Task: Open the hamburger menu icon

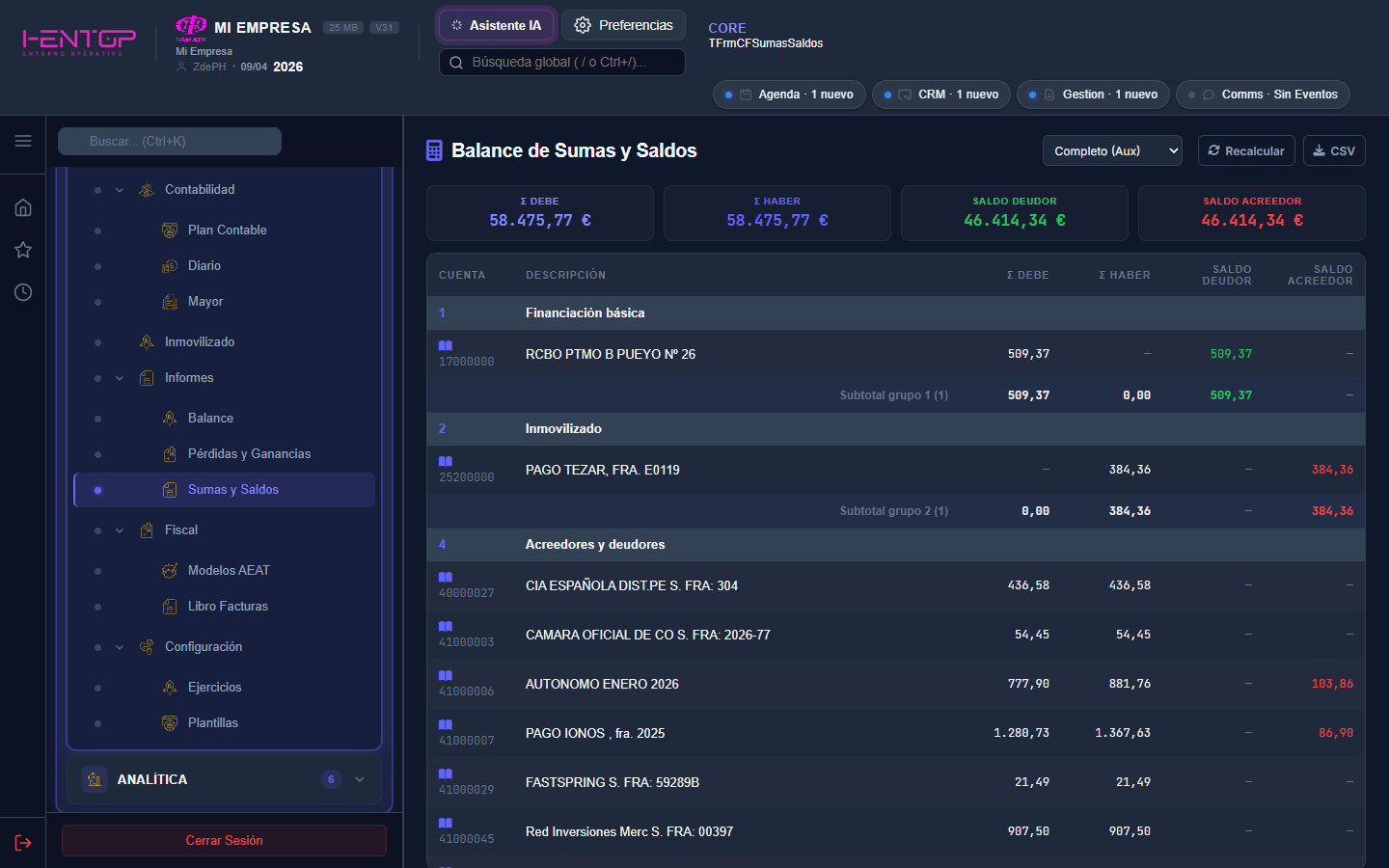Action: click(23, 141)
